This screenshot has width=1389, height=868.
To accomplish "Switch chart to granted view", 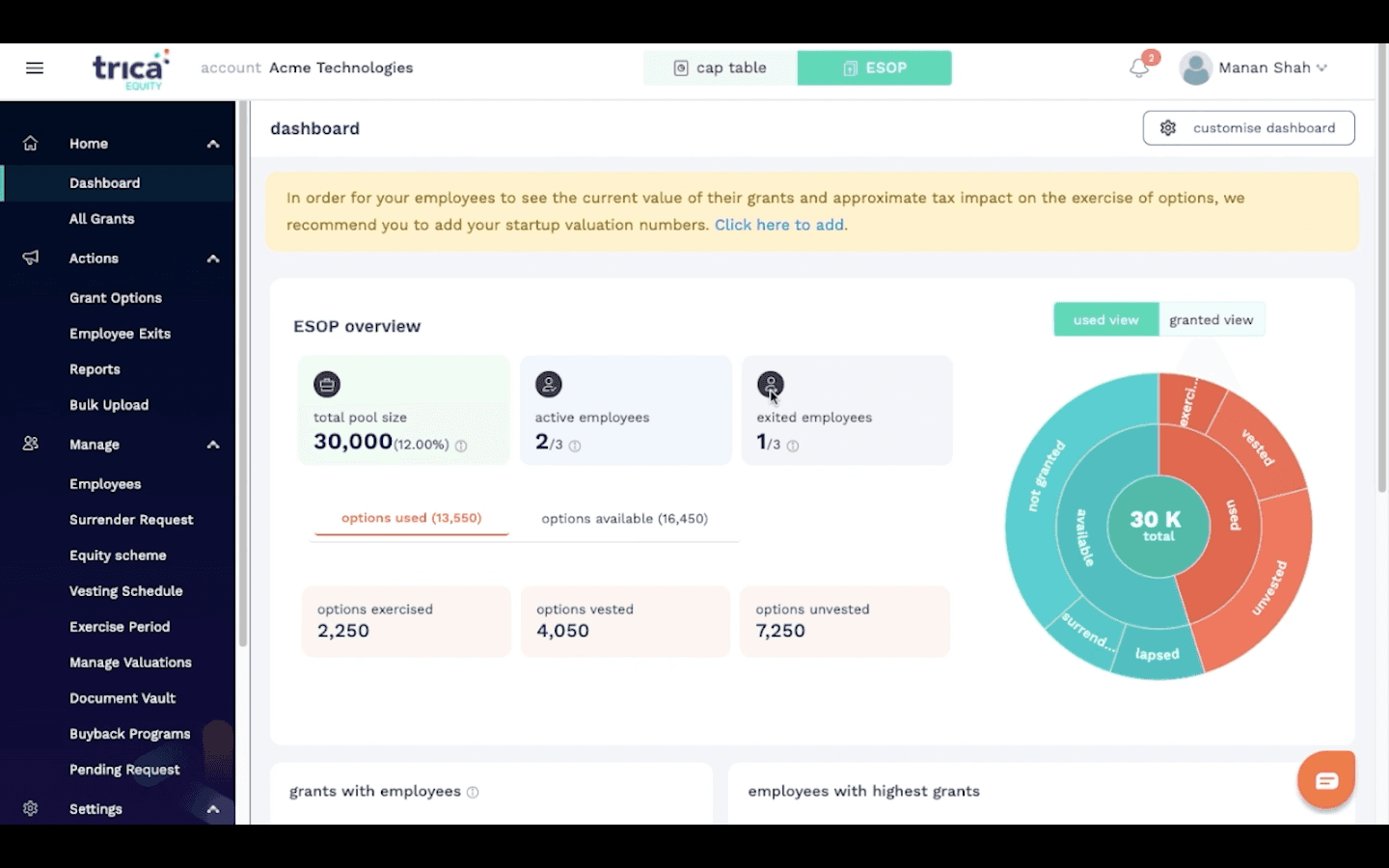I will click(1211, 320).
